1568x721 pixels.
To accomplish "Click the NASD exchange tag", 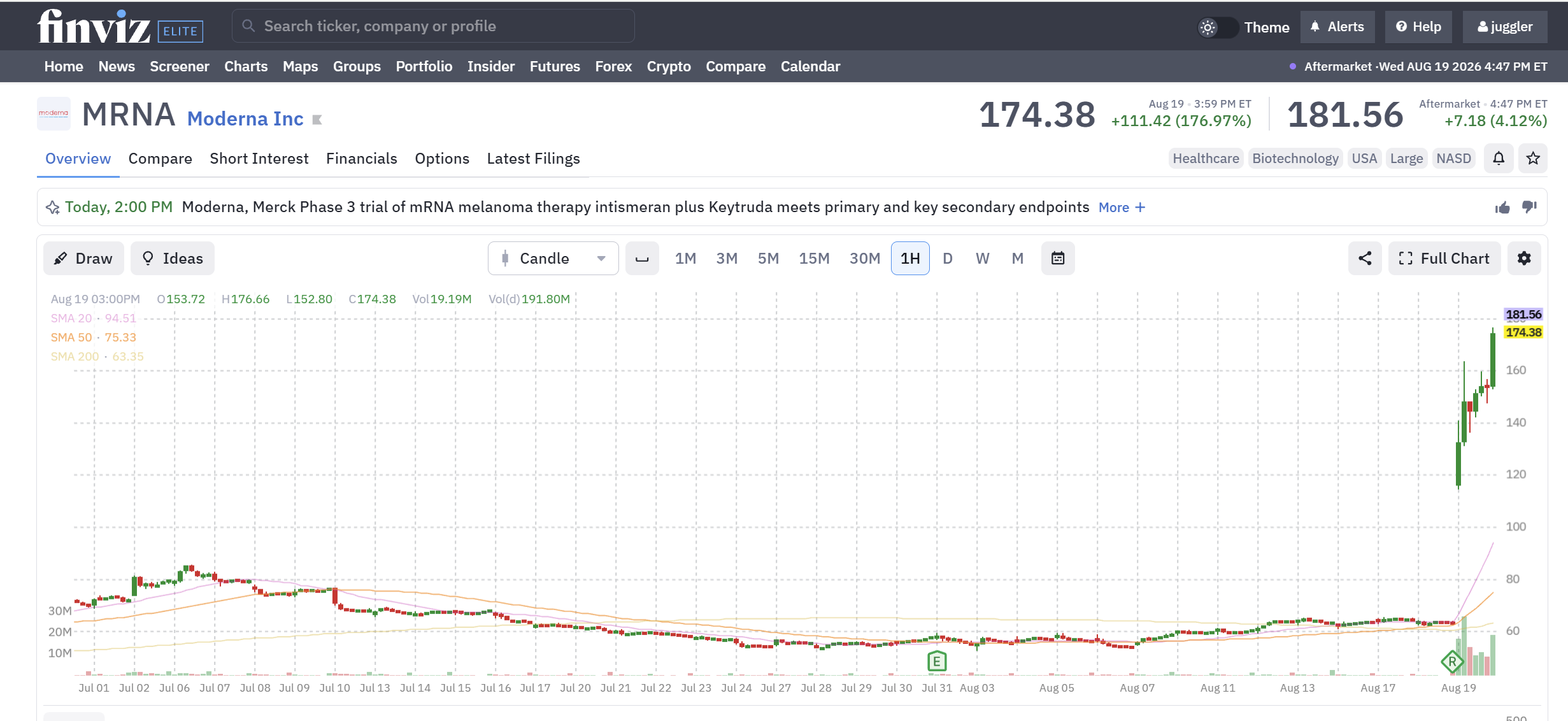I will 1453,159.
